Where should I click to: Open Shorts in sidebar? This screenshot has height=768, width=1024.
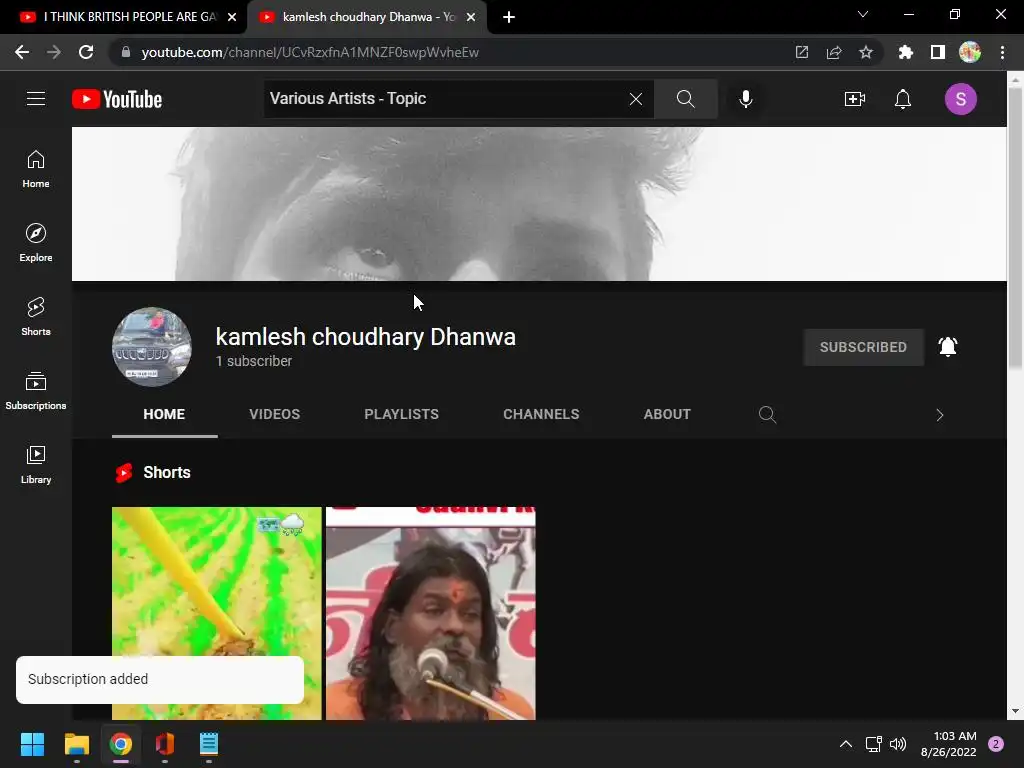[36, 317]
